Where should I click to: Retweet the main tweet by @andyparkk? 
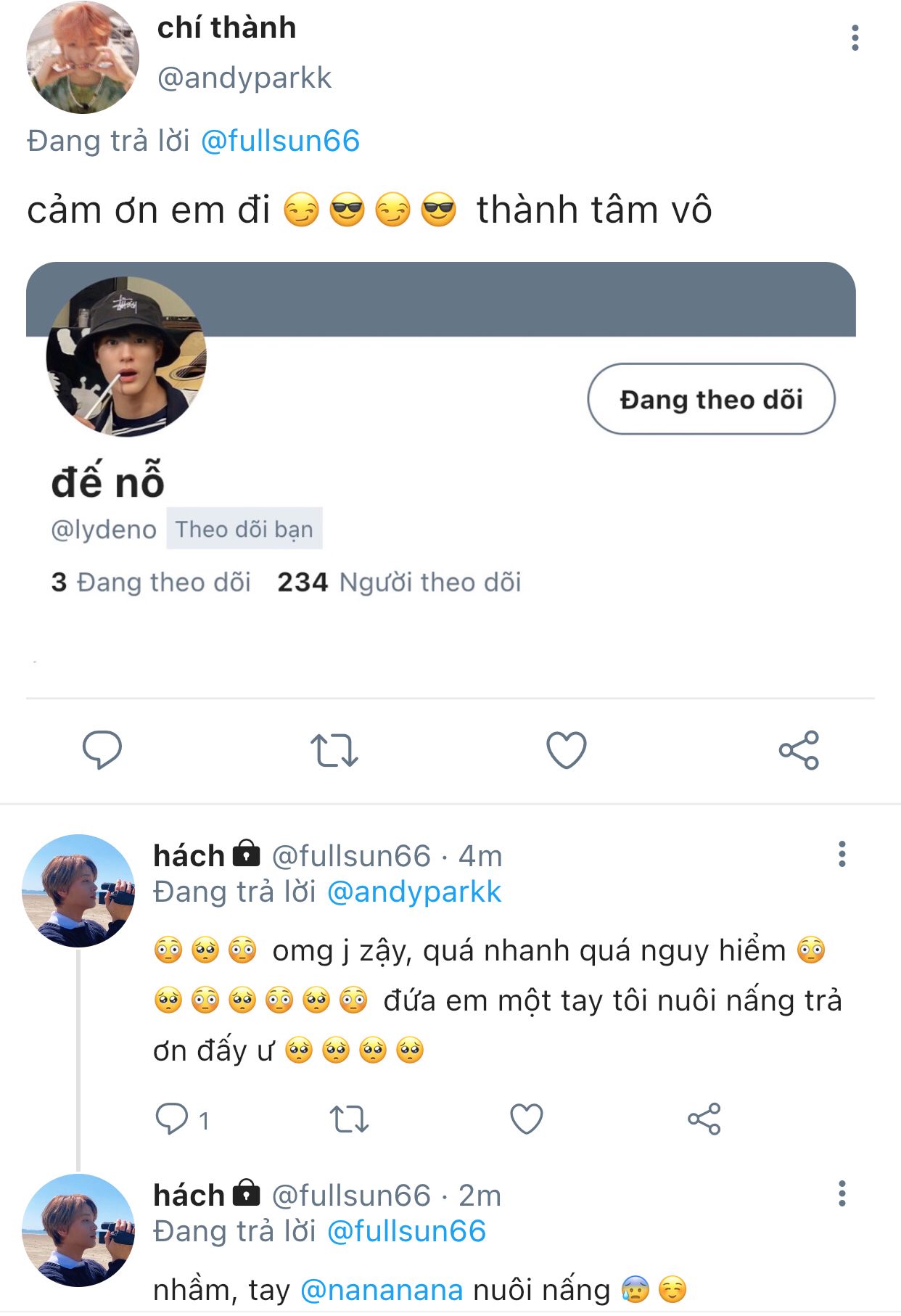click(334, 750)
